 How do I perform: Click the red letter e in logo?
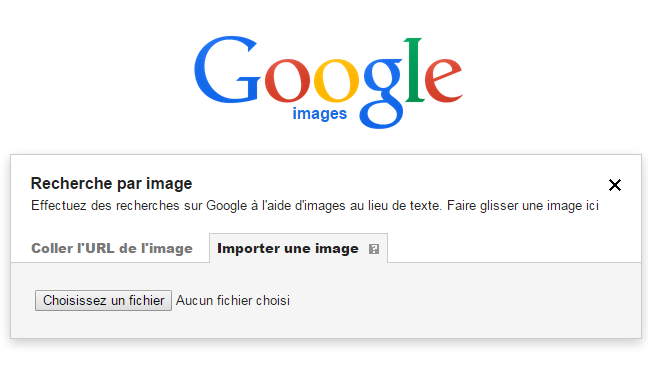coord(443,80)
